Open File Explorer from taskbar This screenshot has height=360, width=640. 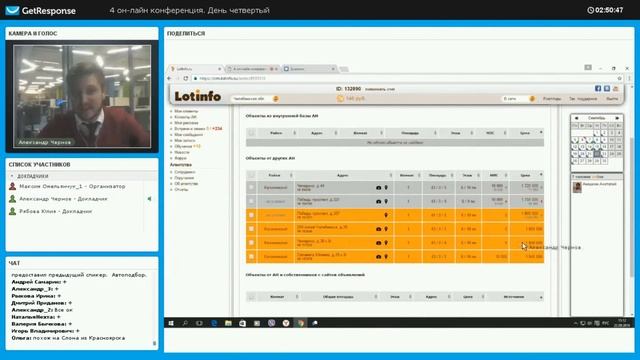pyautogui.click(x=228, y=323)
